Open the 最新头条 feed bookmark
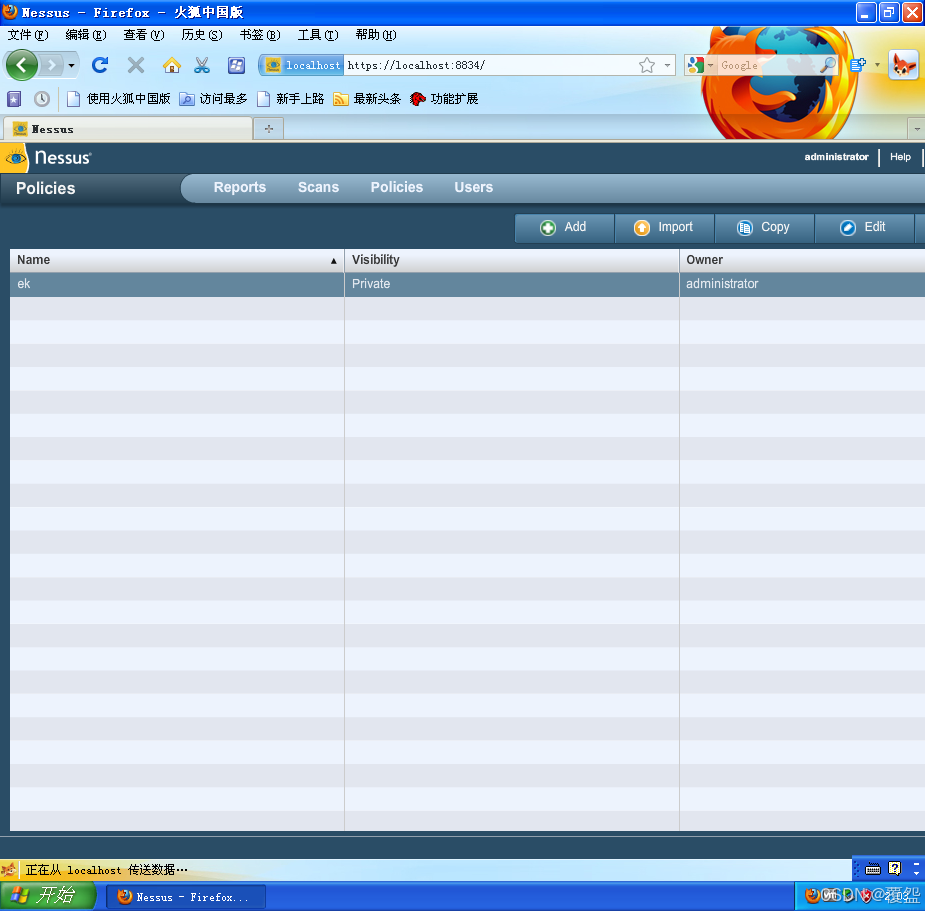925x911 pixels. click(368, 99)
